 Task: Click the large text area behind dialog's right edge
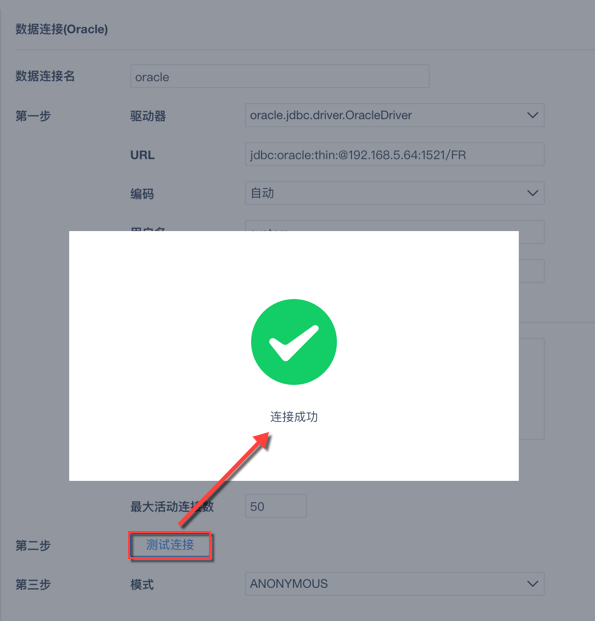pos(532,389)
